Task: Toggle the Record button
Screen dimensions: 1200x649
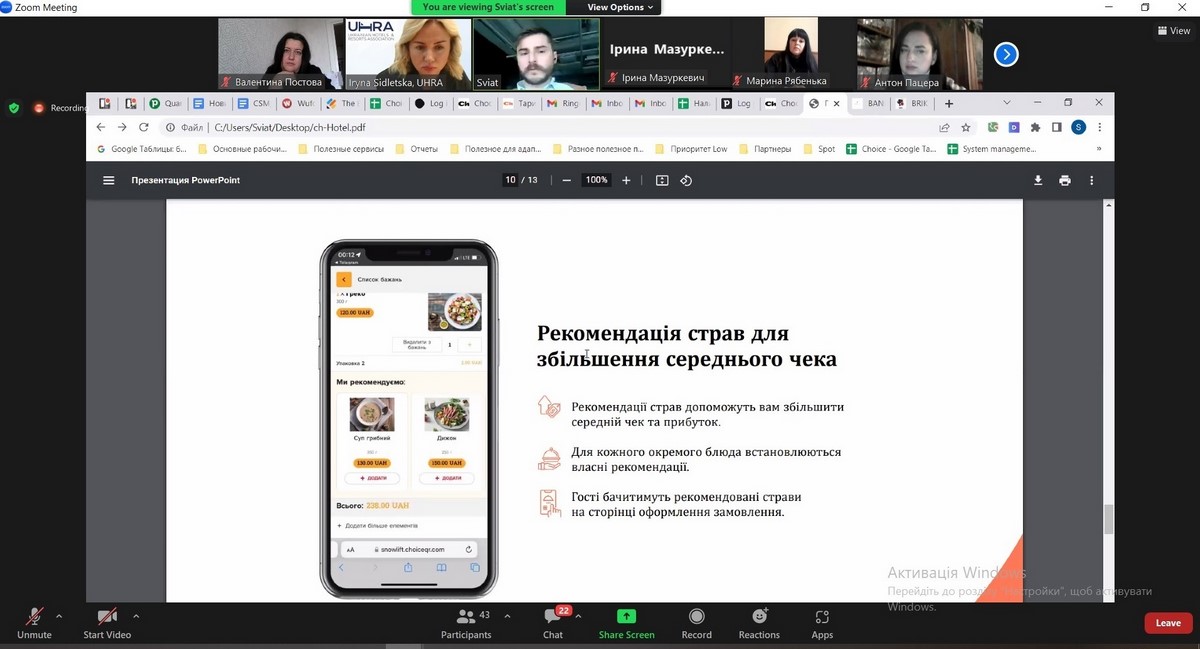Action: [696, 623]
